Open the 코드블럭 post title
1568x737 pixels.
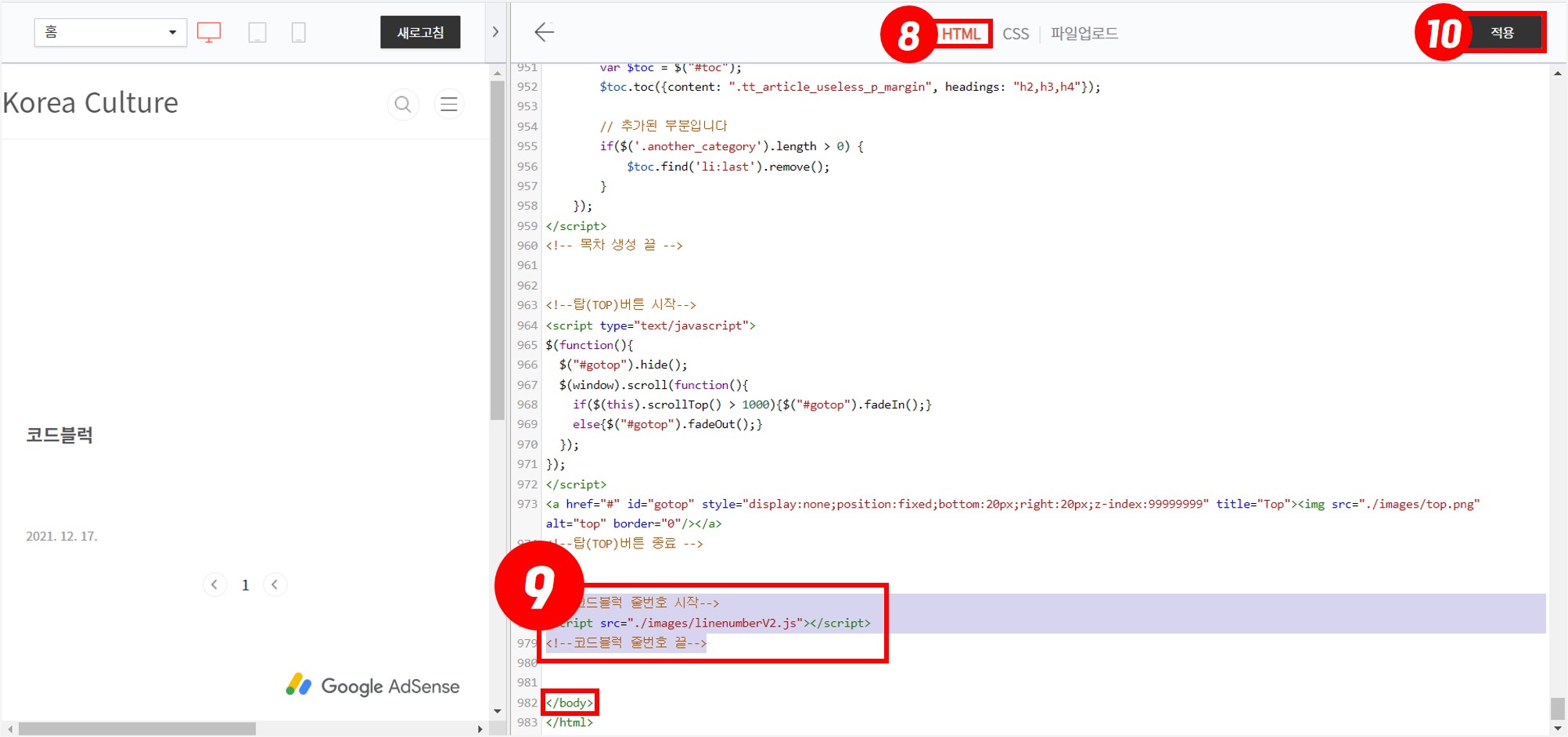point(59,435)
